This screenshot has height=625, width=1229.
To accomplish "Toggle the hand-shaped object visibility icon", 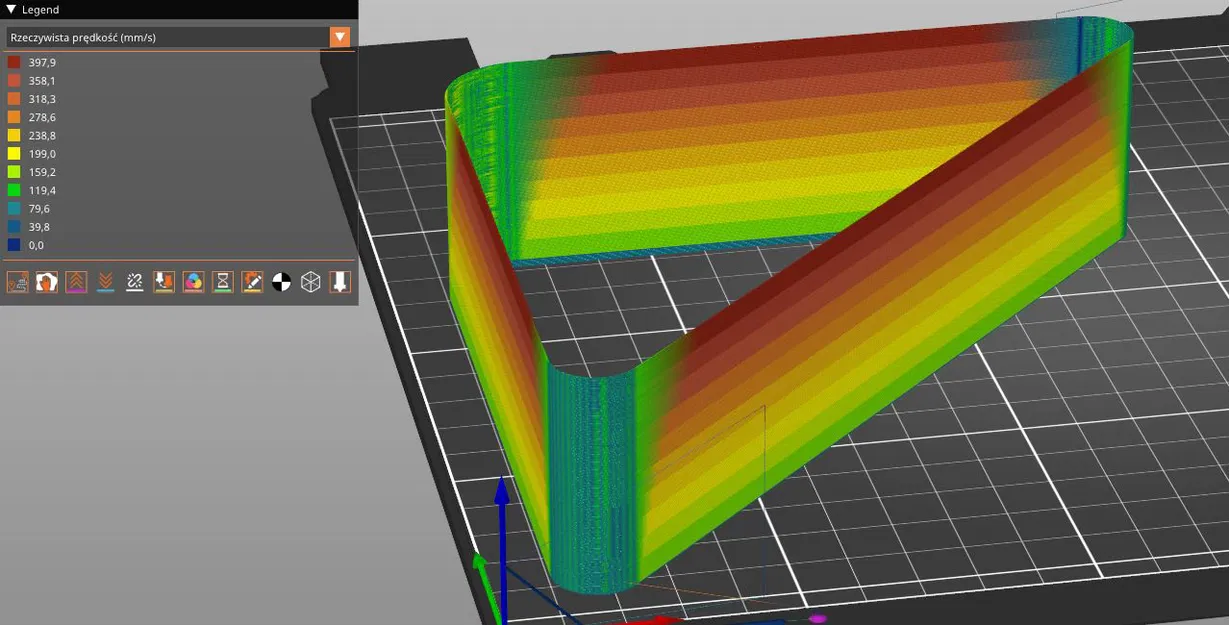I will coord(46,281).
